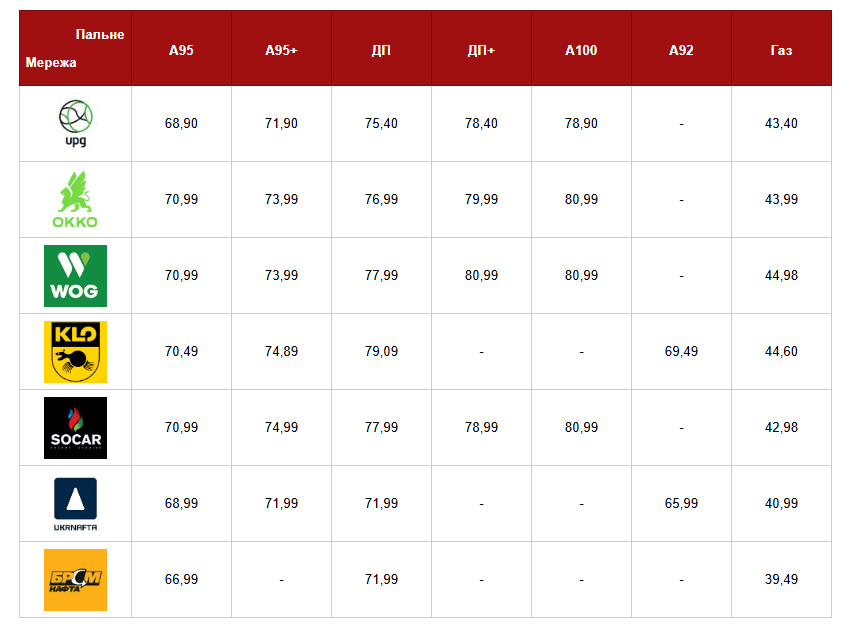Click the Пальне / Мережа header cell

click(75, 48)
